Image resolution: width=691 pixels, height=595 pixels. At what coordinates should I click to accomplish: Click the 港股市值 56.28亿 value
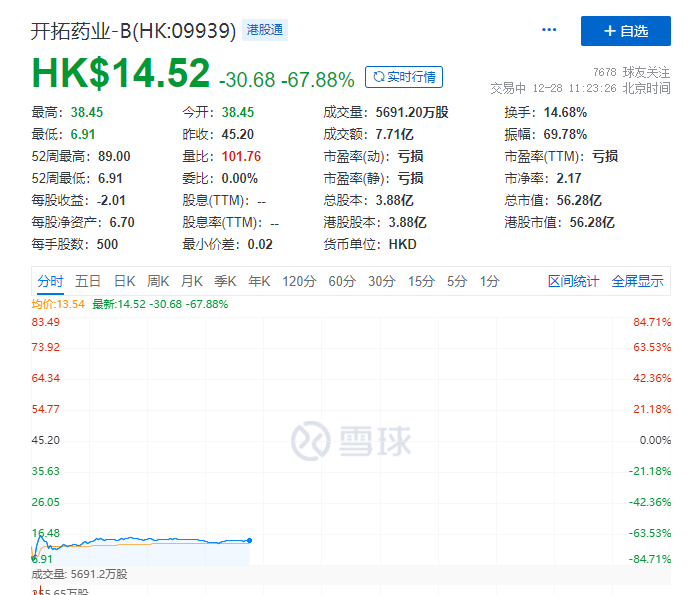click(592, 223)
